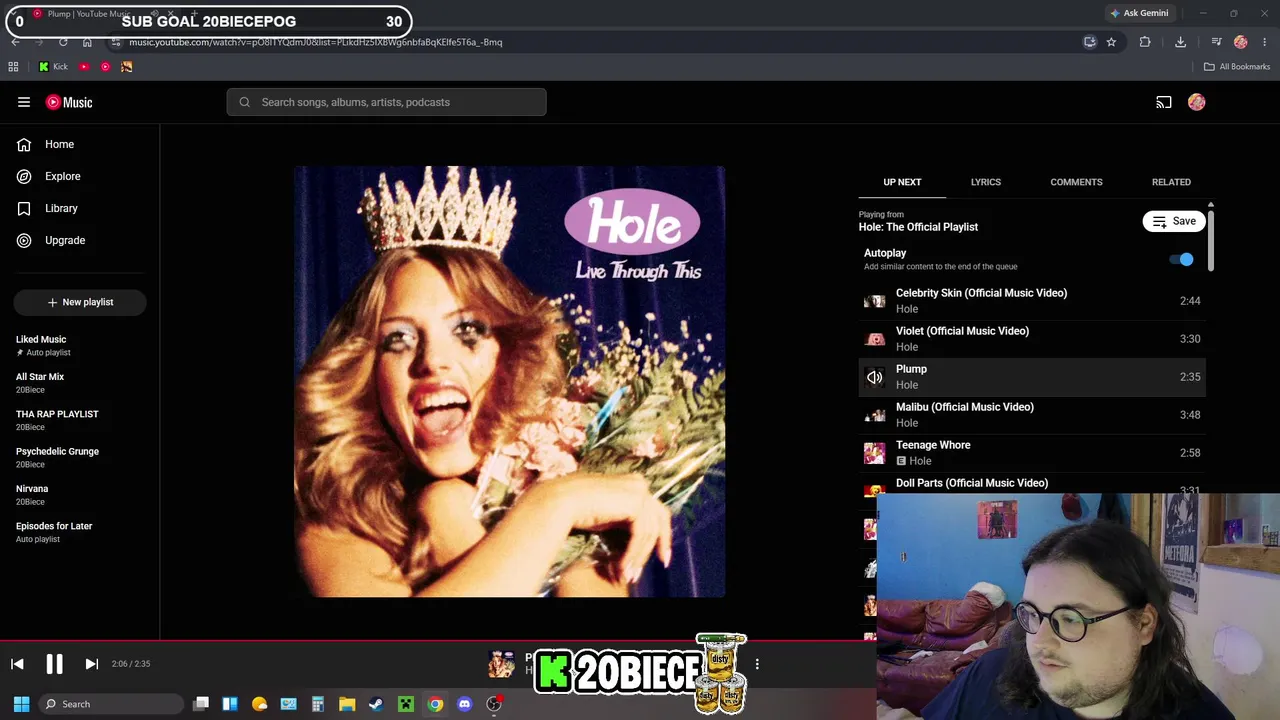Bookmark this page with the star icon
Image resolution: width=1280 pixels, height=720 pixels.
coord(1111,42)
